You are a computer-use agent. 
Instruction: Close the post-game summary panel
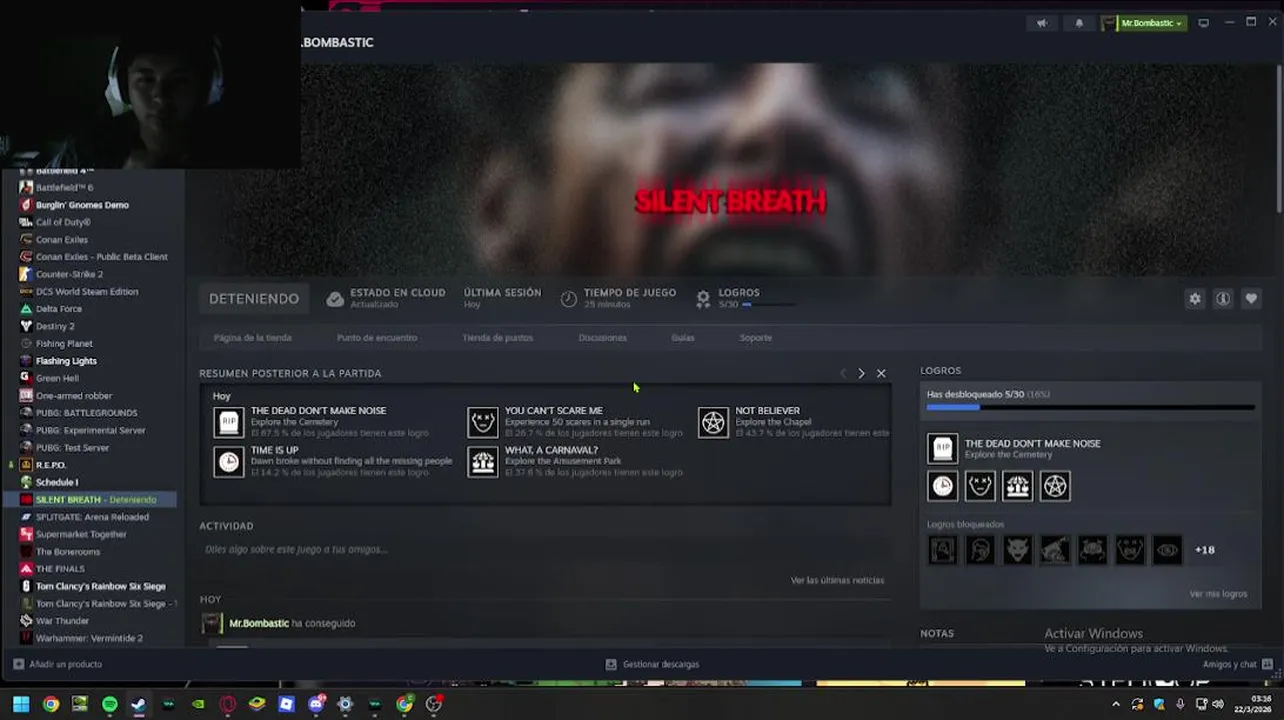pos(881,373)
